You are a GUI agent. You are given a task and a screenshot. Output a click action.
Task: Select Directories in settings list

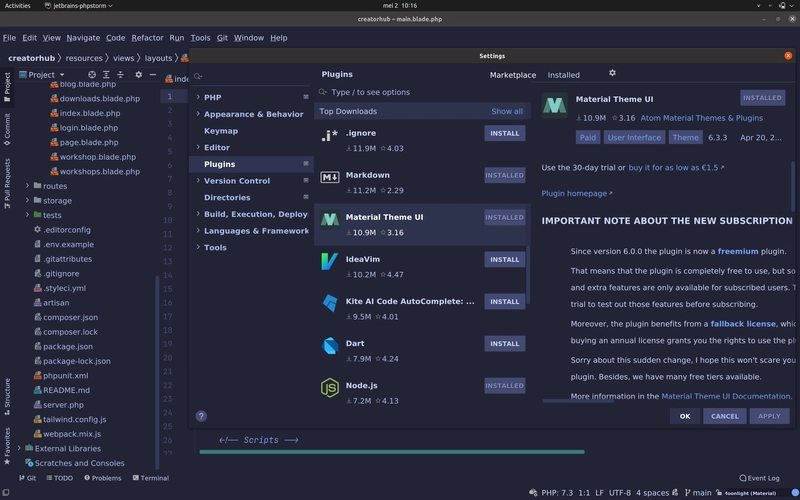point(227,197)
